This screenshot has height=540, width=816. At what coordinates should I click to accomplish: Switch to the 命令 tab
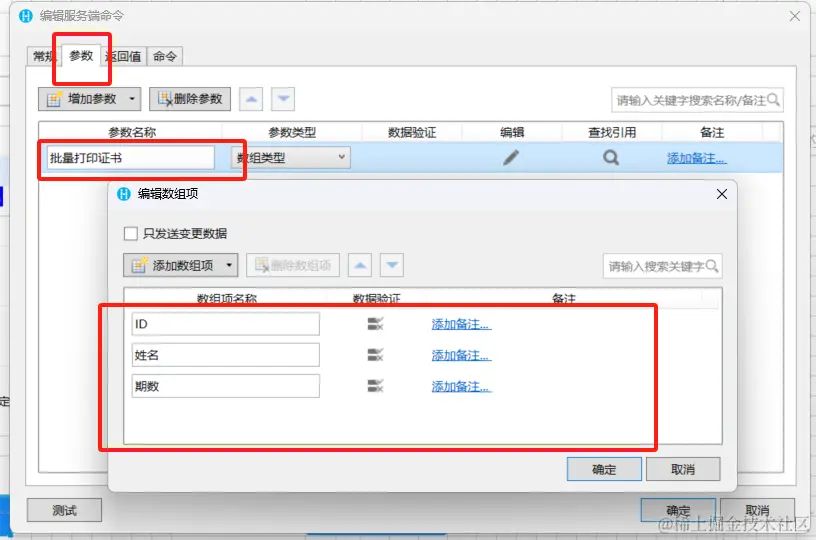point(164,56)
